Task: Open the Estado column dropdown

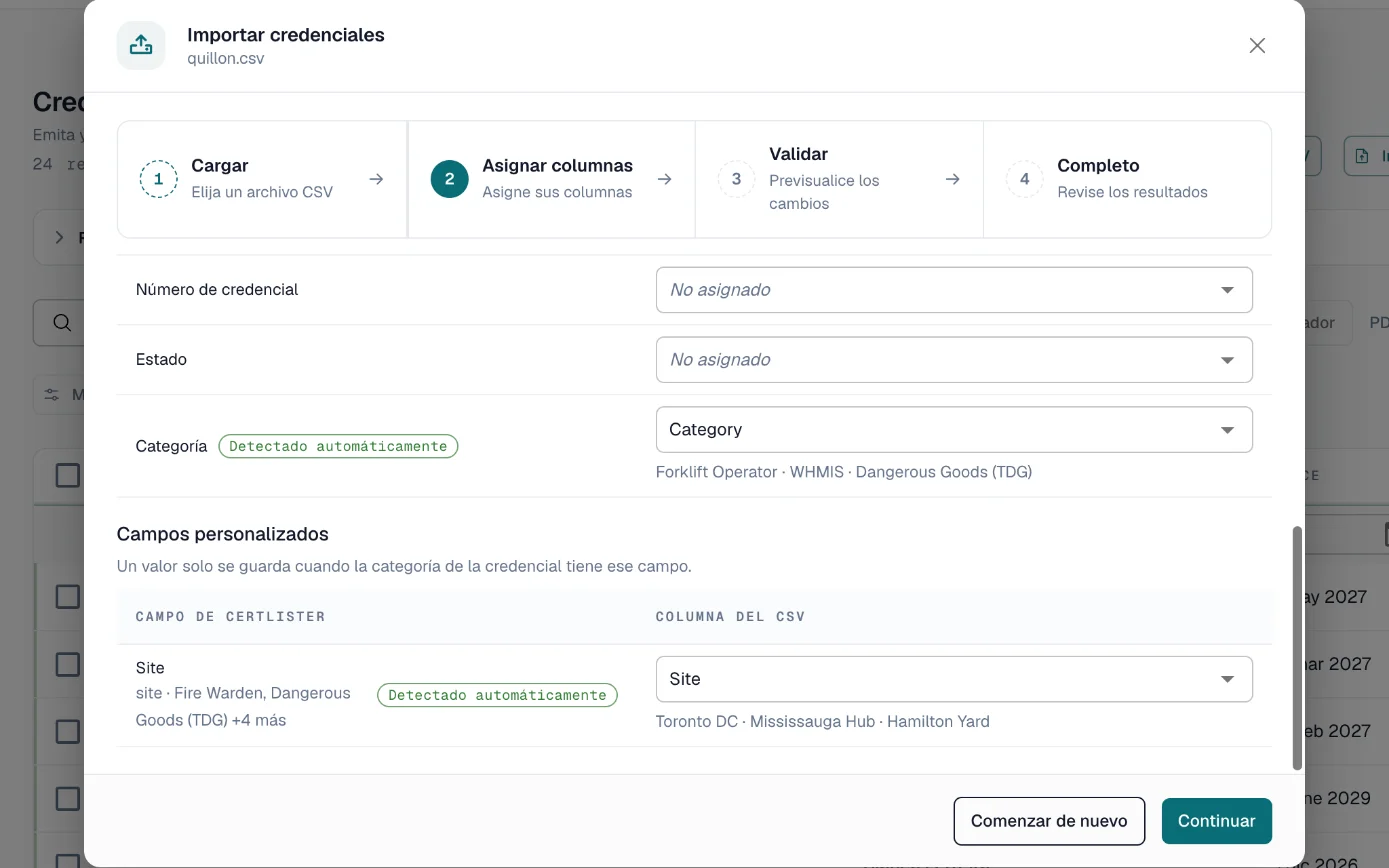Action: pos(954,360)
